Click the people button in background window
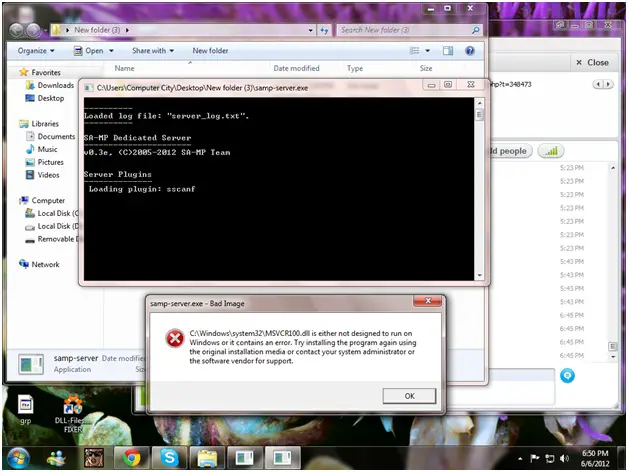Image resolution: width=628 pixels, height=472 pixels. [x=511, y=151]
